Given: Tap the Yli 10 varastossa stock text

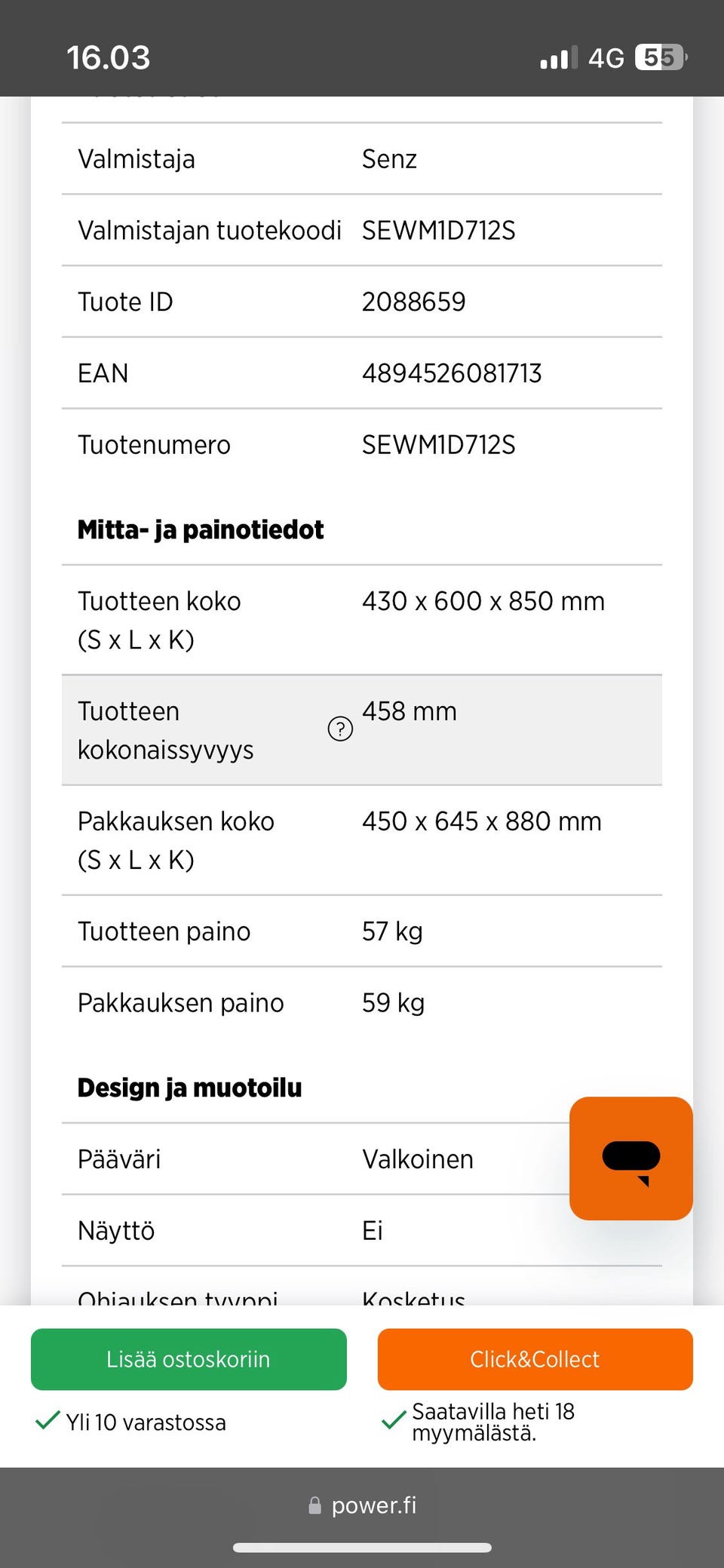Looking at the screenshot, I should tap(146, 1422).
